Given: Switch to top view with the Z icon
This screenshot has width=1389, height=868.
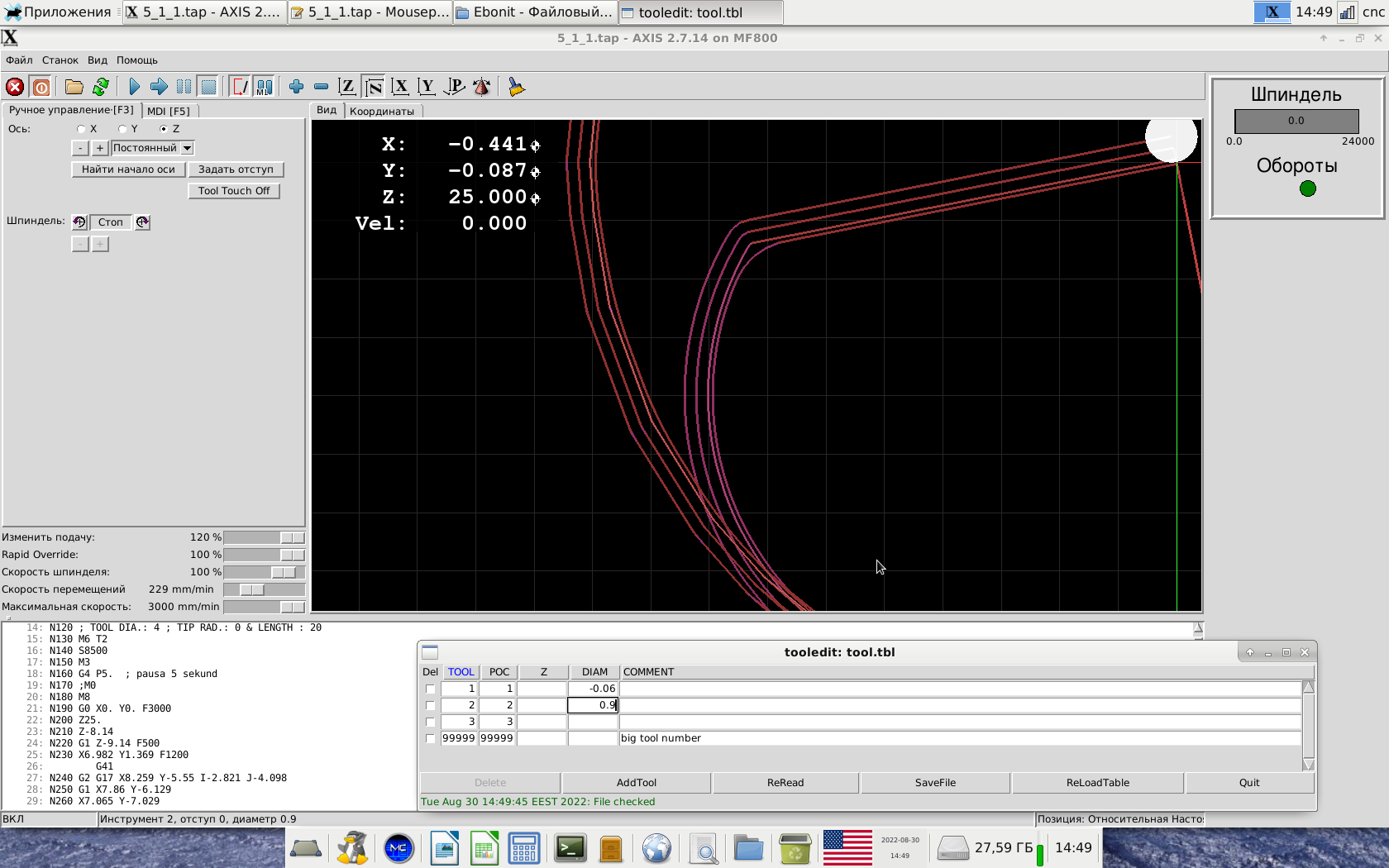Looking at the screenshot, I should 347,87.
